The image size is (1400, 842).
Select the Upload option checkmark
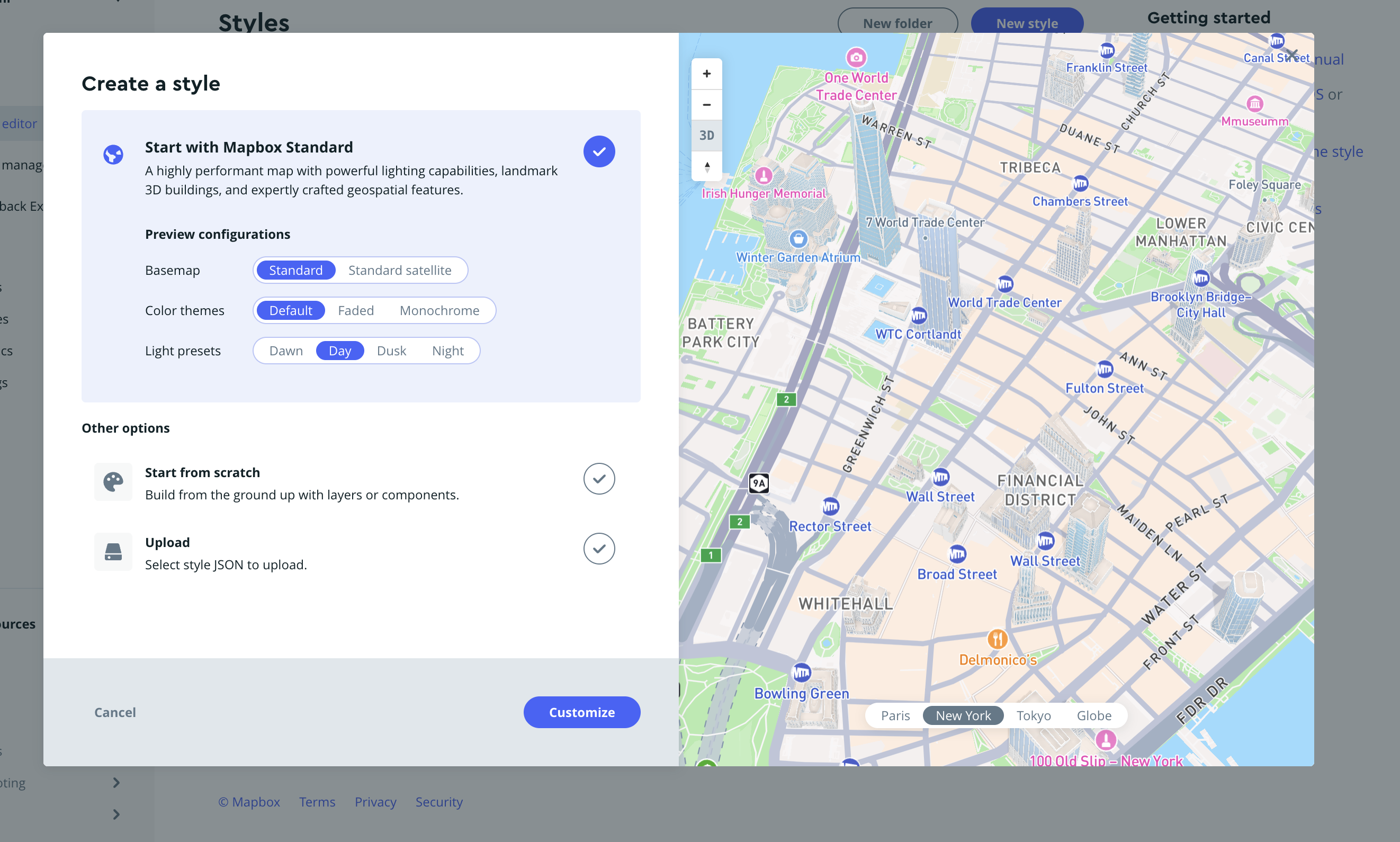[599, 549]
